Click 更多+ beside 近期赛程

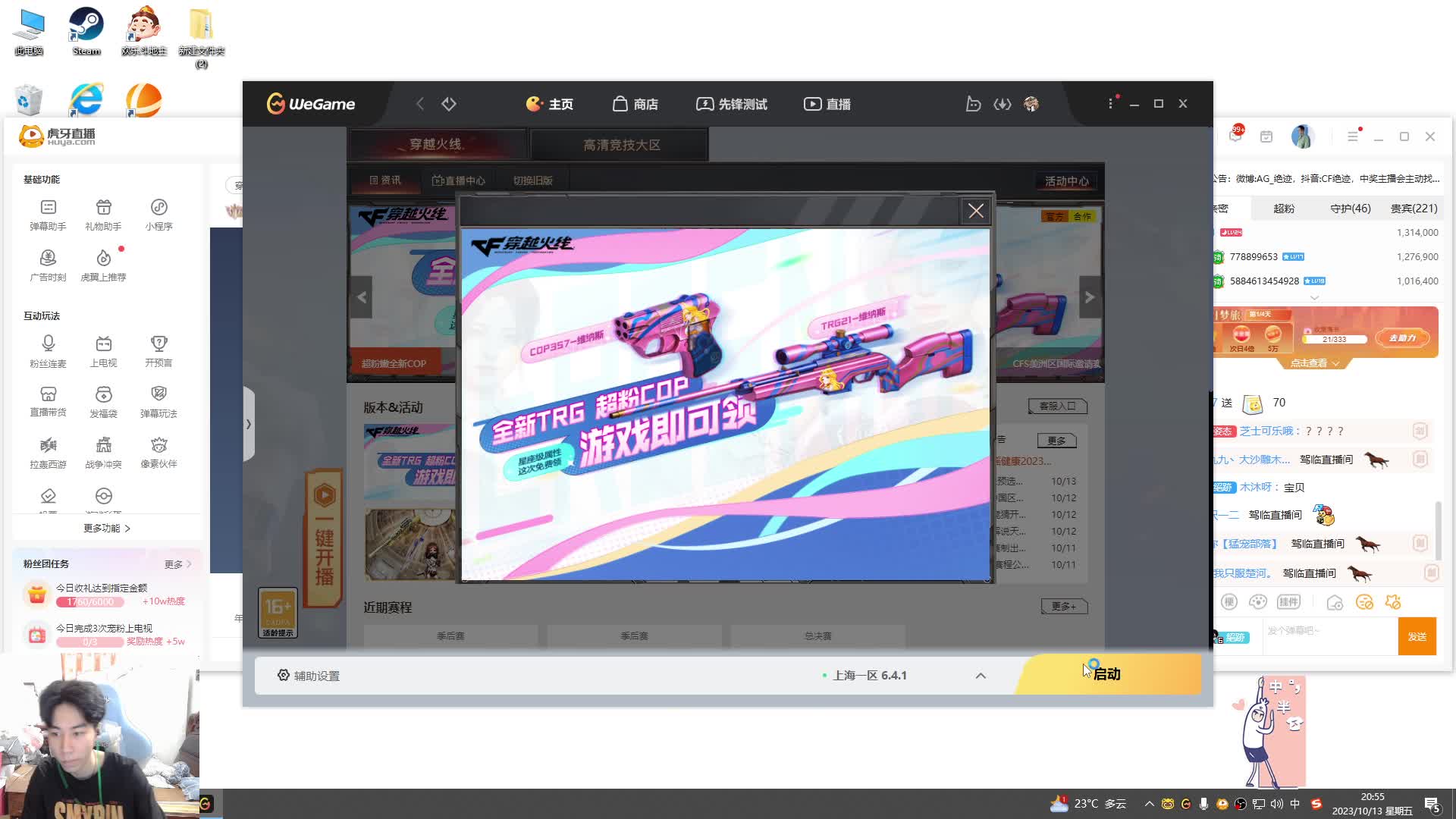coord(1064,607)
